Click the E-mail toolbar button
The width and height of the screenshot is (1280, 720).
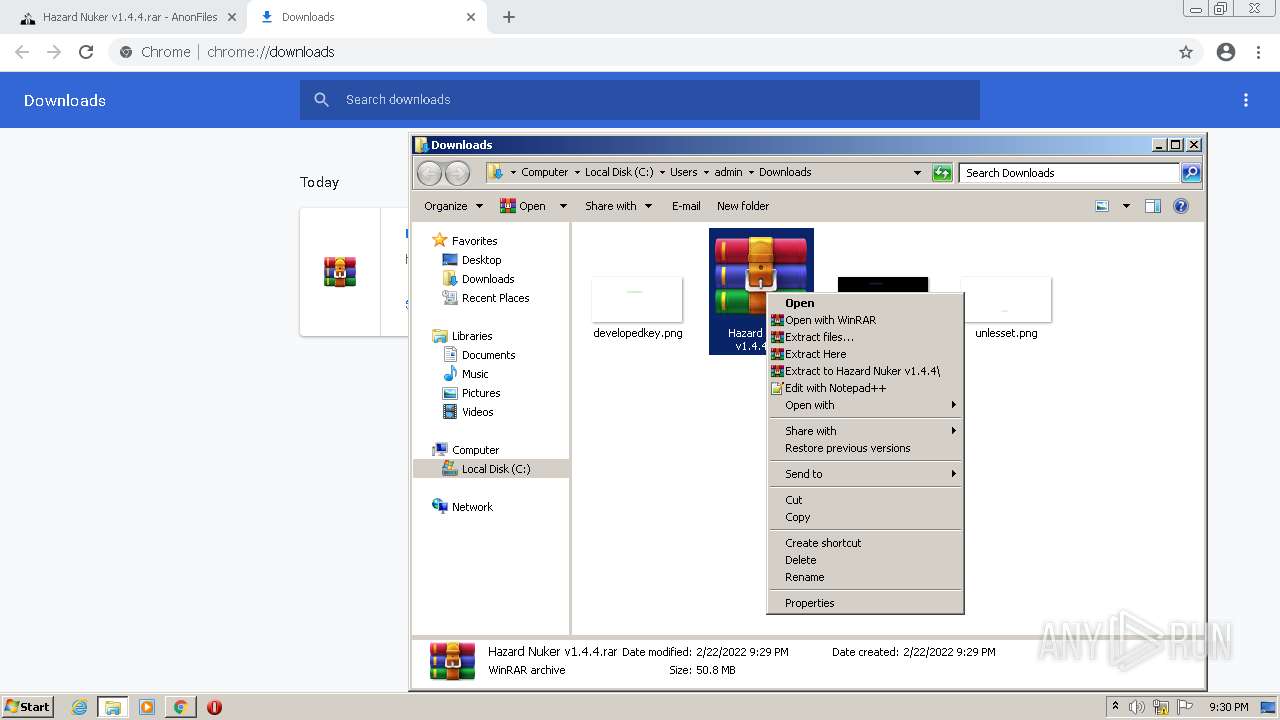coord(686,206)
